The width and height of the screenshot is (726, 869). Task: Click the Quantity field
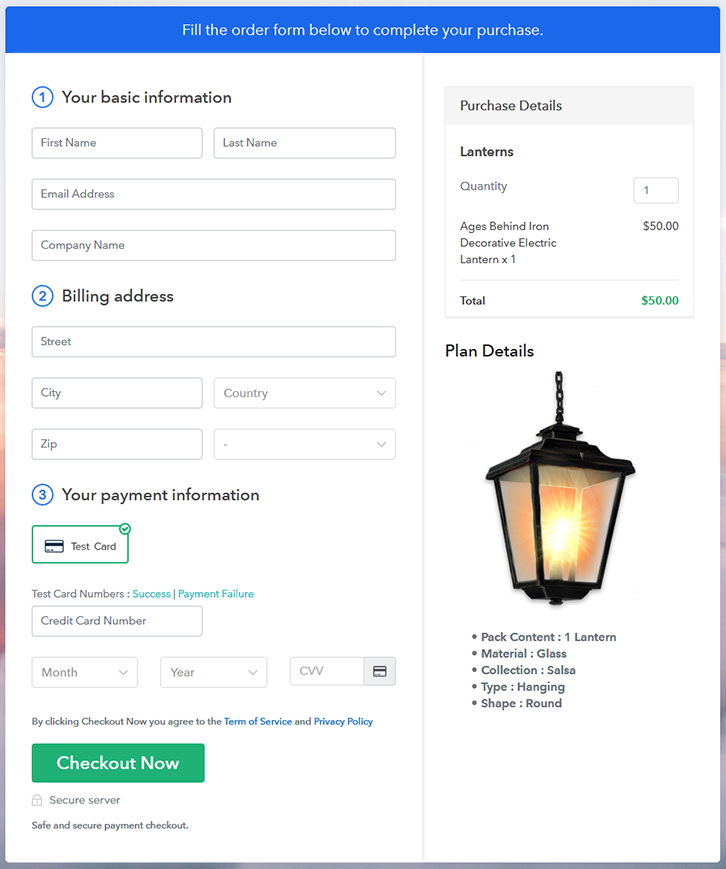[656, 190]
